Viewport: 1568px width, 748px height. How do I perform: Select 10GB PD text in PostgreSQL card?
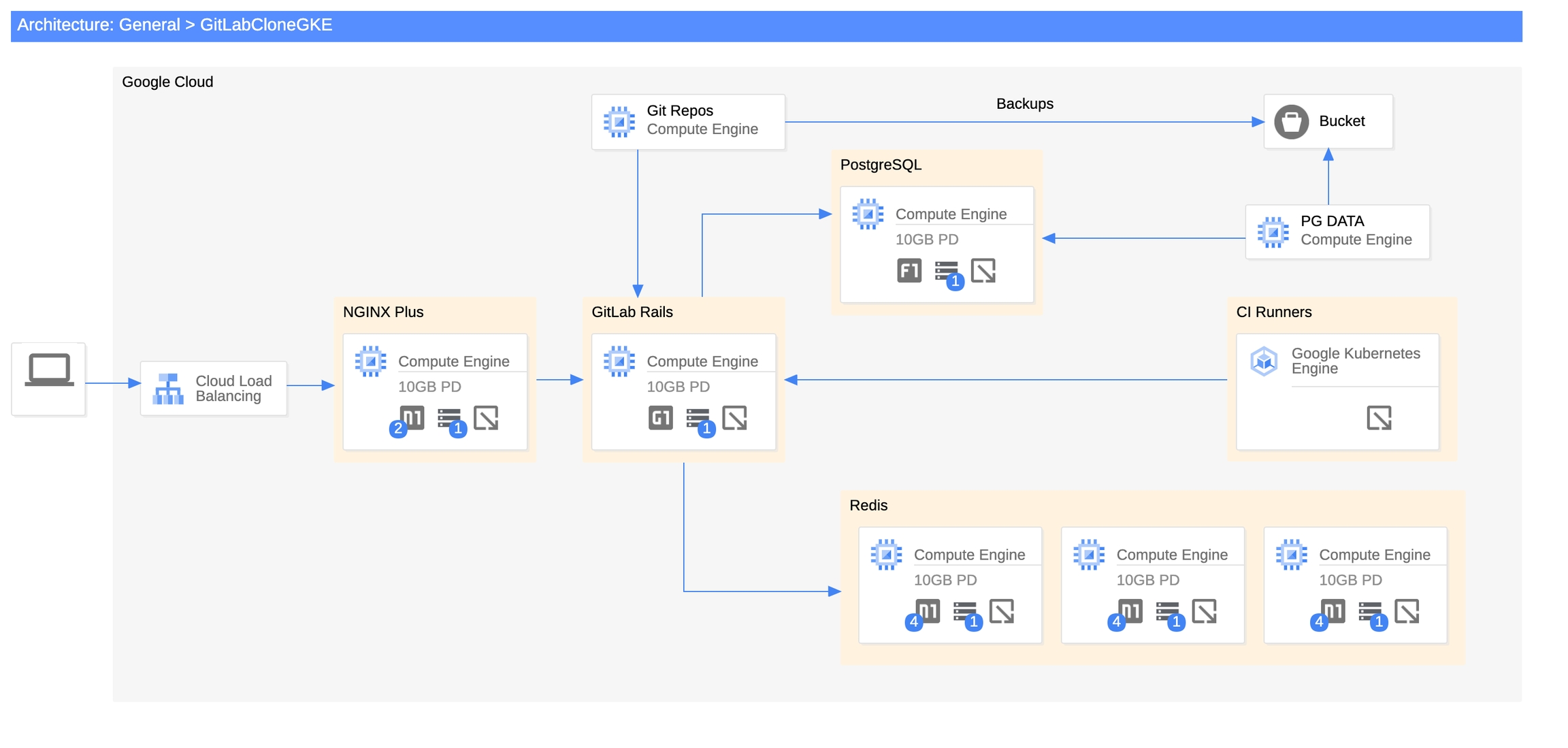[x=927, y=240]
